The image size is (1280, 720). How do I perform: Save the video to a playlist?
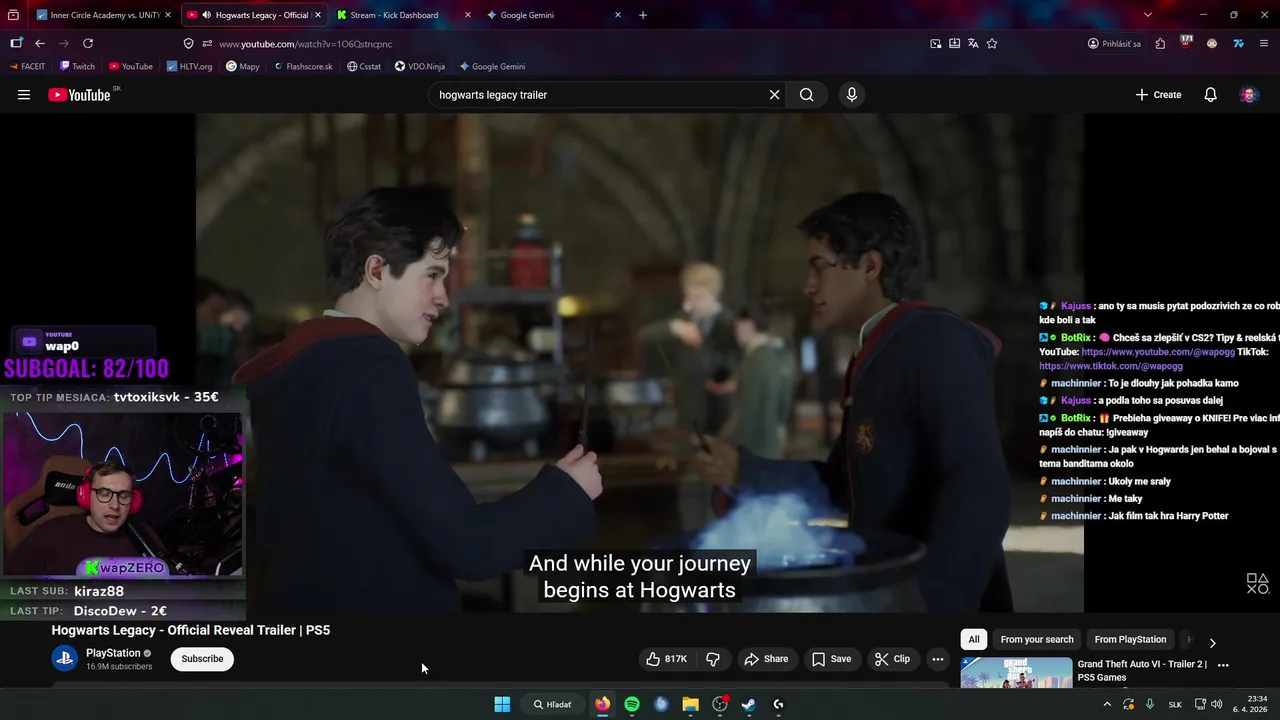click(x=831, y=659)
